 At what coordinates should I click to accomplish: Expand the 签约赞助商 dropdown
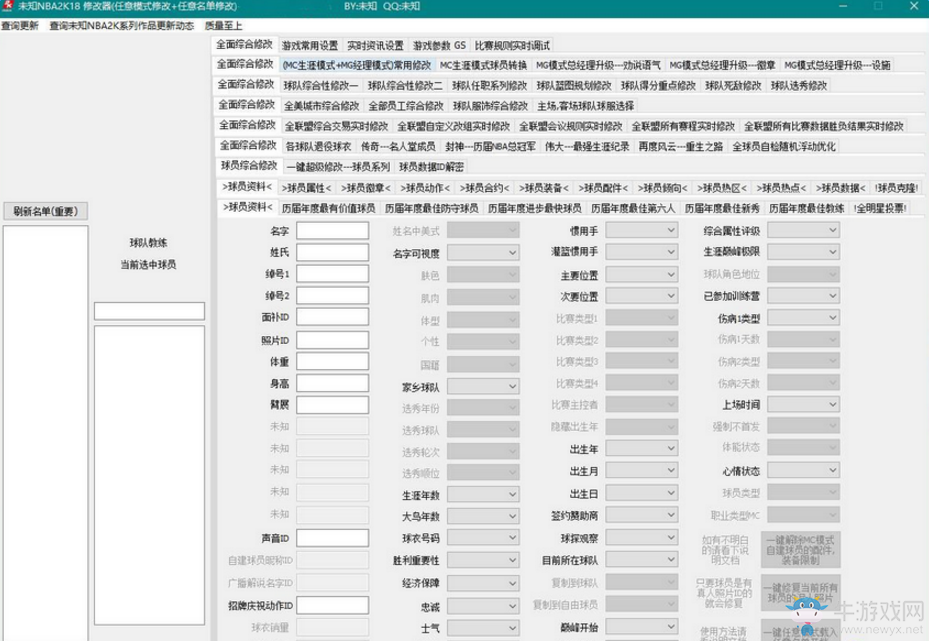click(642, 515)
